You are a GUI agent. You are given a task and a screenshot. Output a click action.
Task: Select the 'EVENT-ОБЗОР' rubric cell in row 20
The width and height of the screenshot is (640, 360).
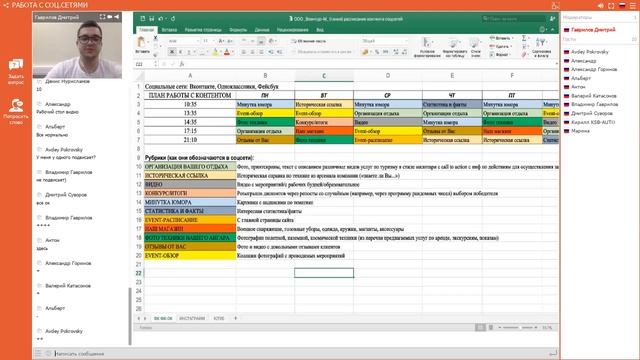190,256
